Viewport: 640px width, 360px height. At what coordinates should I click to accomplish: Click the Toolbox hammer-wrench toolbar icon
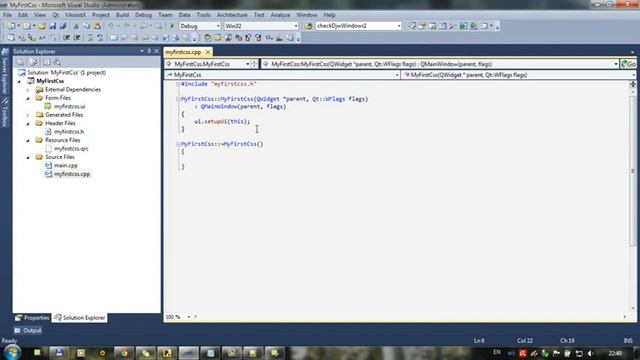tap(453, 26)
